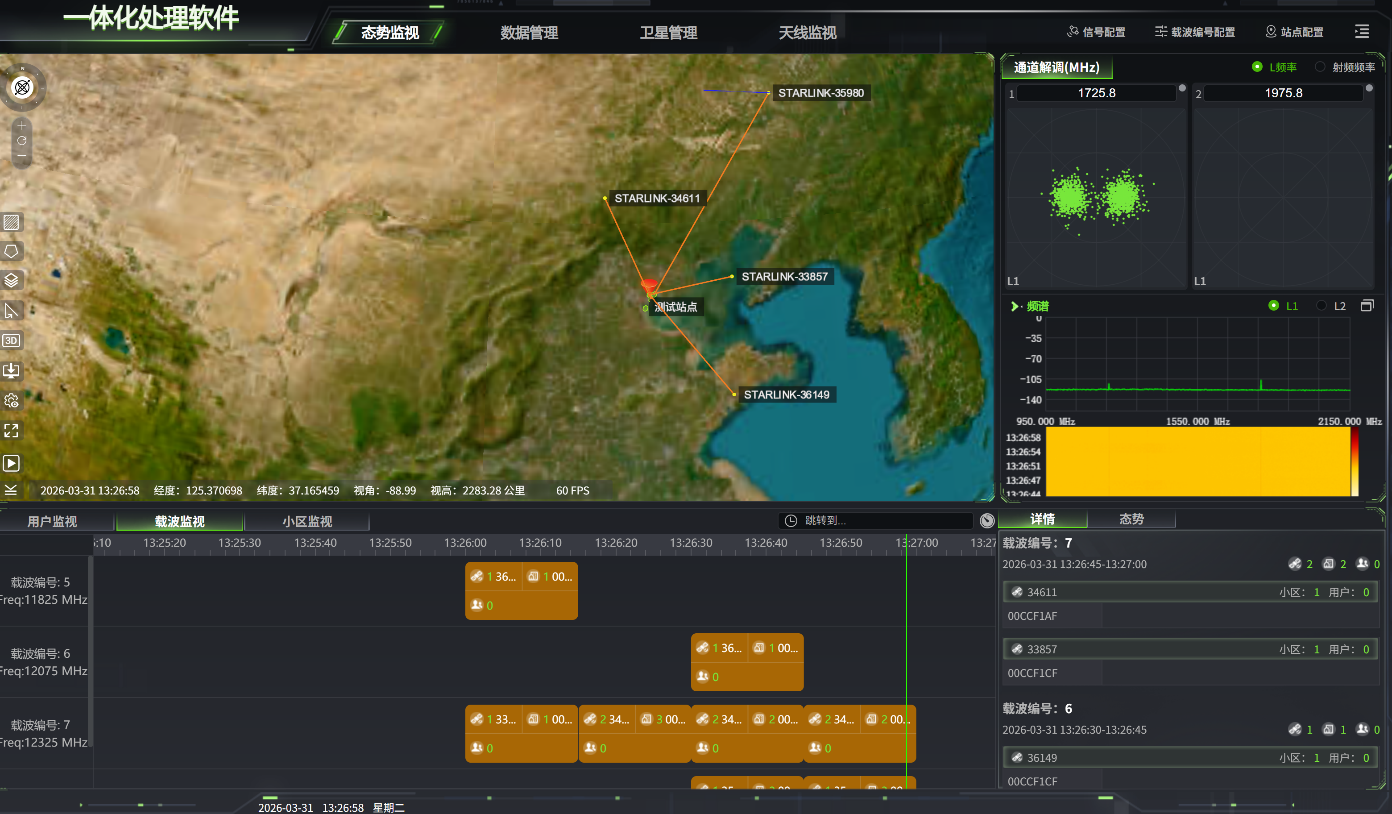This screenshot has height=814, width=1392.
Task: Open 站点配置 station configuration
Action: click(1295, 32)
